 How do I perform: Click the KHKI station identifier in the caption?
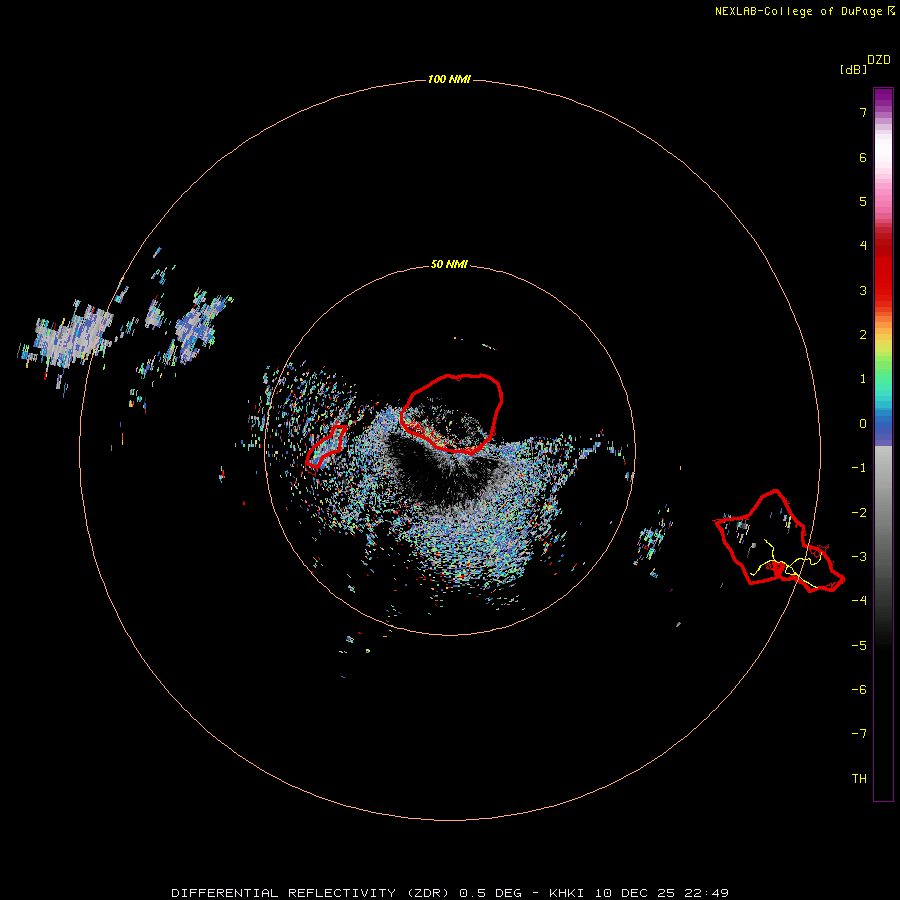click(566, 893)
